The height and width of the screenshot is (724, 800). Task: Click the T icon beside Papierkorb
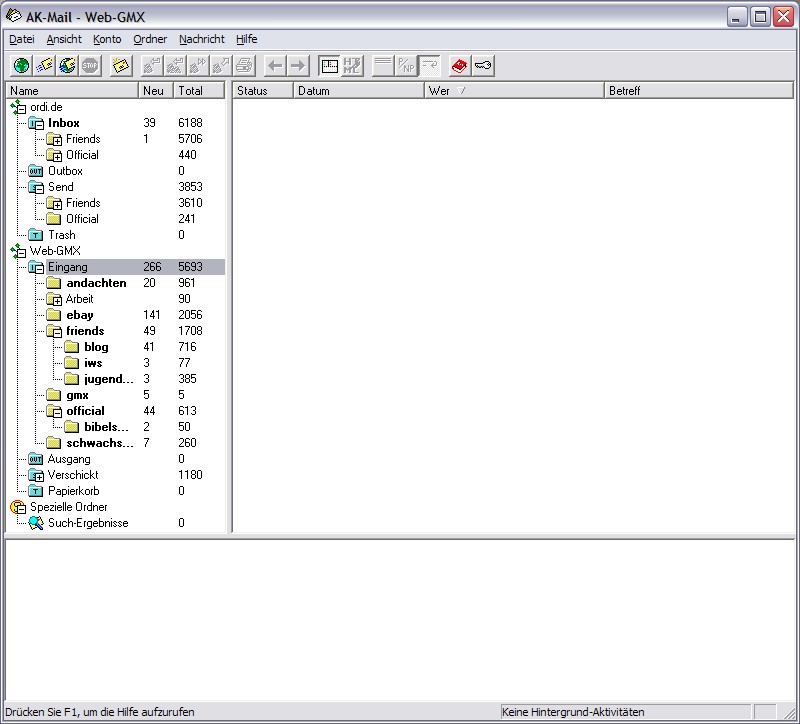35,491
